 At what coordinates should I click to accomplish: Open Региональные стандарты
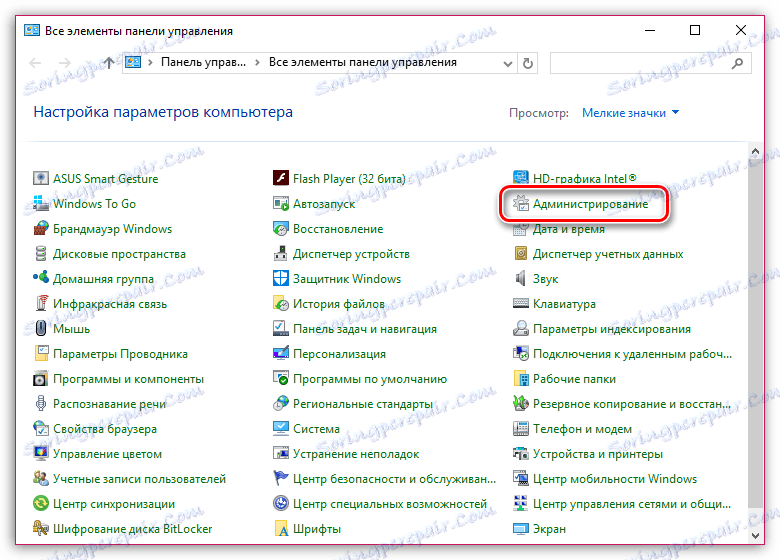(353, 403)
